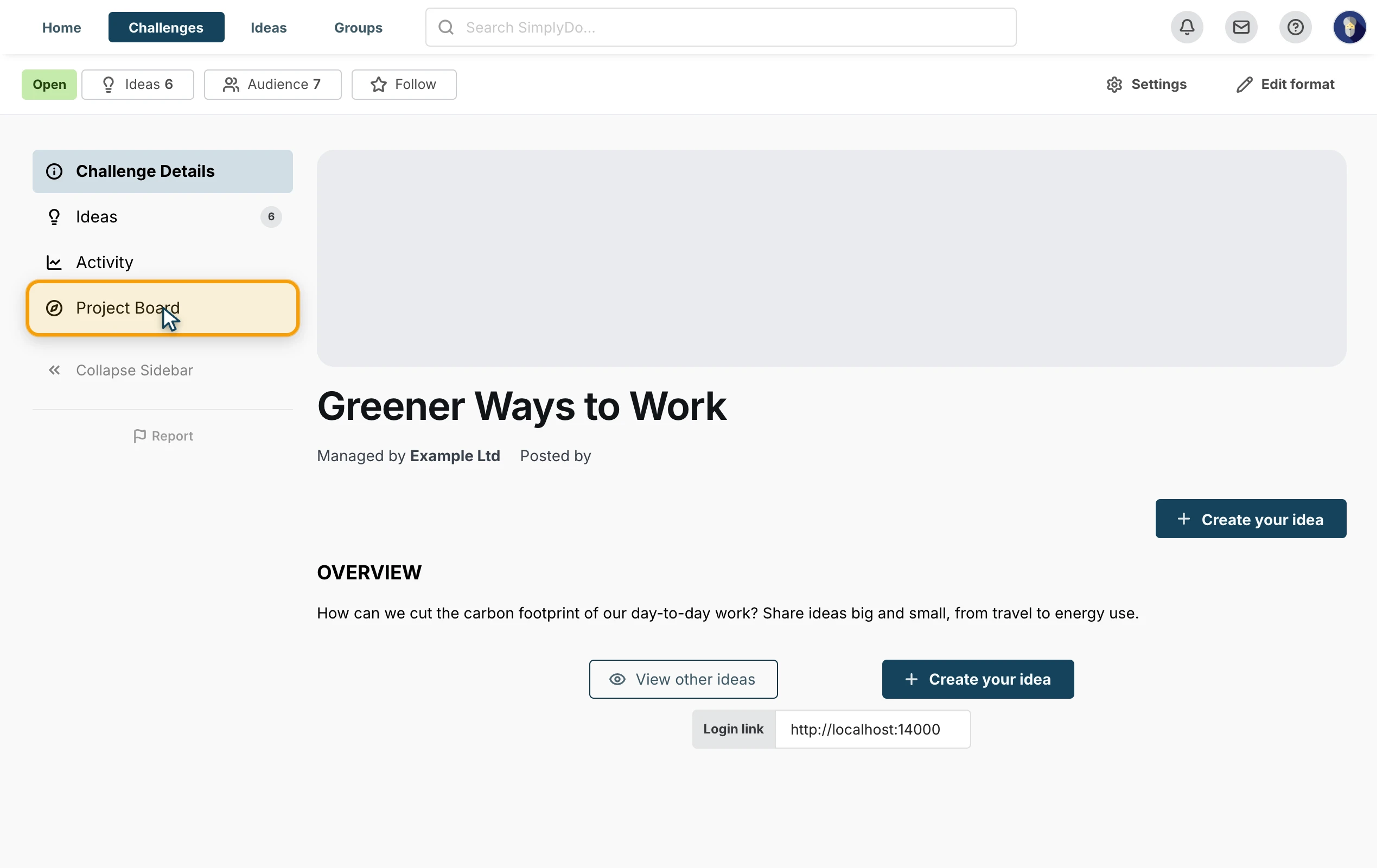The image size is (1389, 868).
Task: Select Activity in the sidebar
Action: [162, 263]
